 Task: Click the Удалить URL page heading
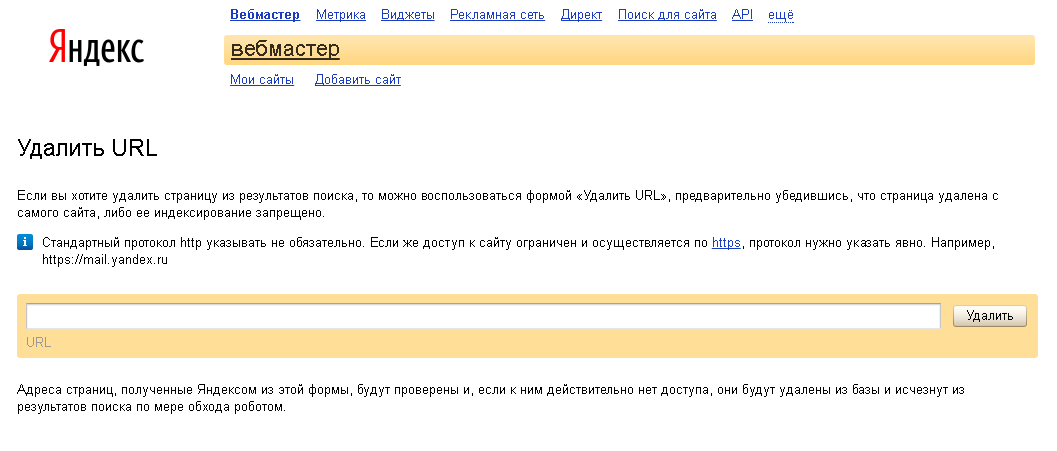[x=88, y=150]
